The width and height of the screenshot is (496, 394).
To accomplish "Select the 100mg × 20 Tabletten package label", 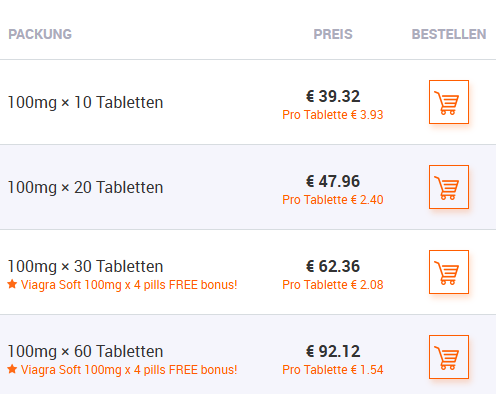I will click(x=85, y=187).
